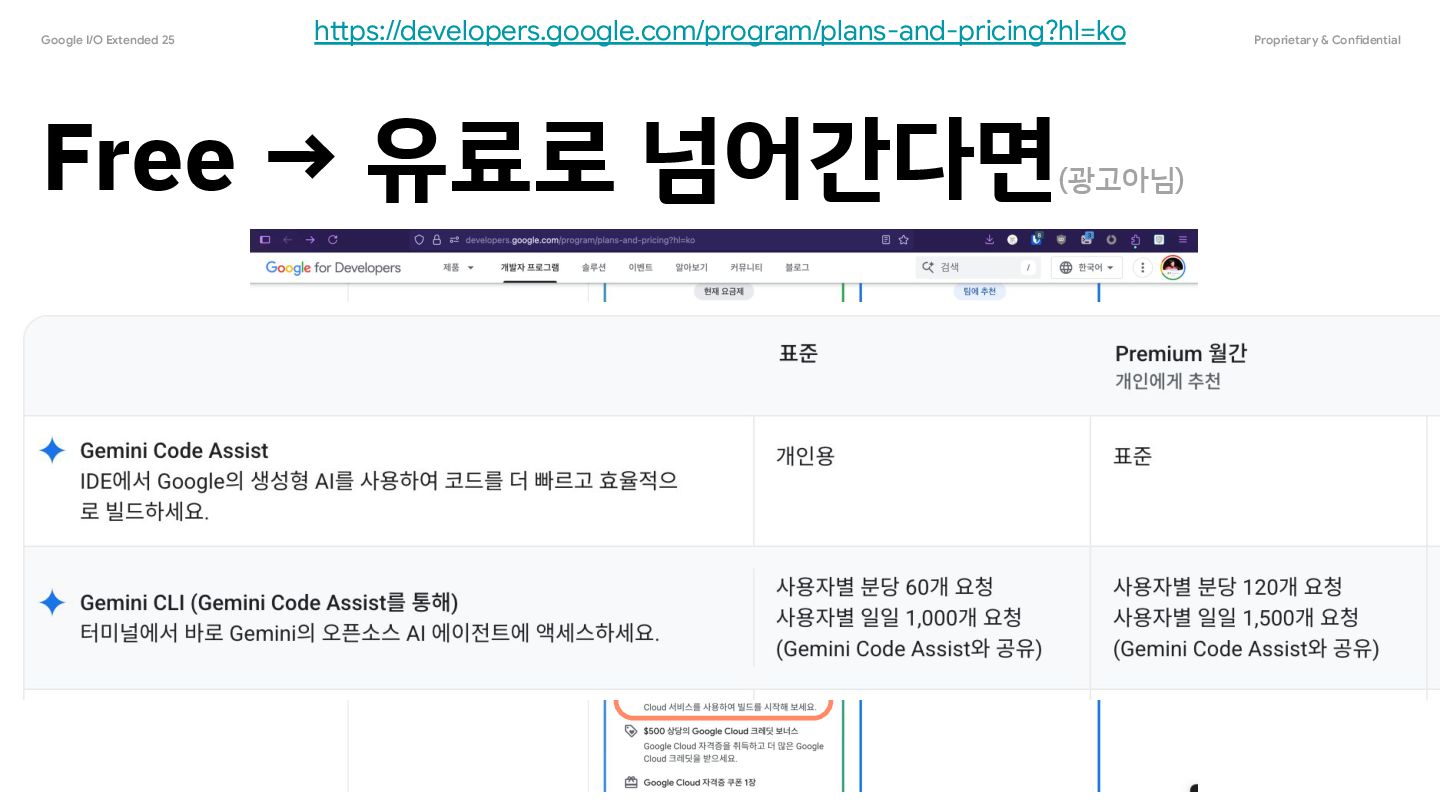The width and height of the screenshot is (1440, 810).
Task: Click the 검색 search field
Action: tap(978, 268)
